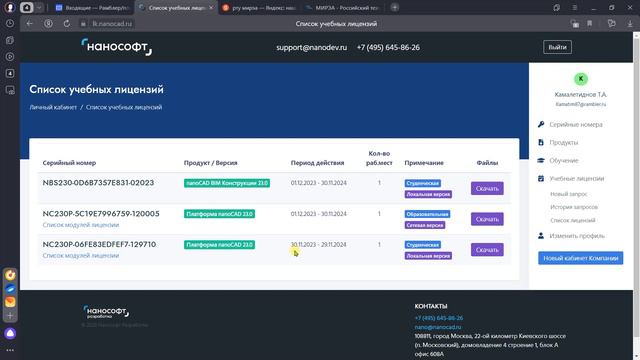Click Новый кабинет Компании button
The width and height of the screenshot is (640, 360).
click(580, 258)
